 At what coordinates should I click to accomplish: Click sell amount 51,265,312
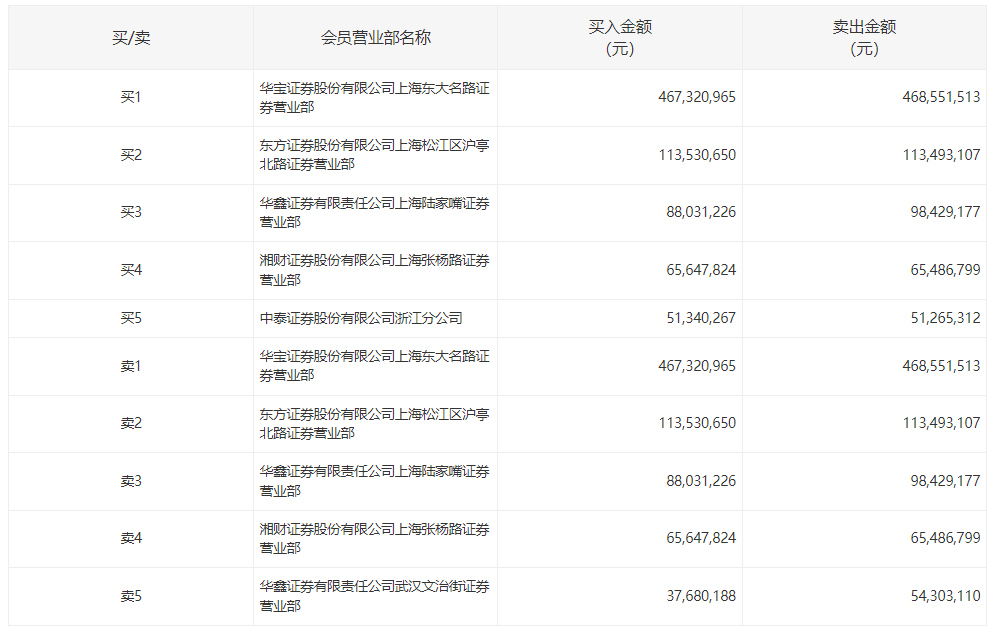coord(941,319)
